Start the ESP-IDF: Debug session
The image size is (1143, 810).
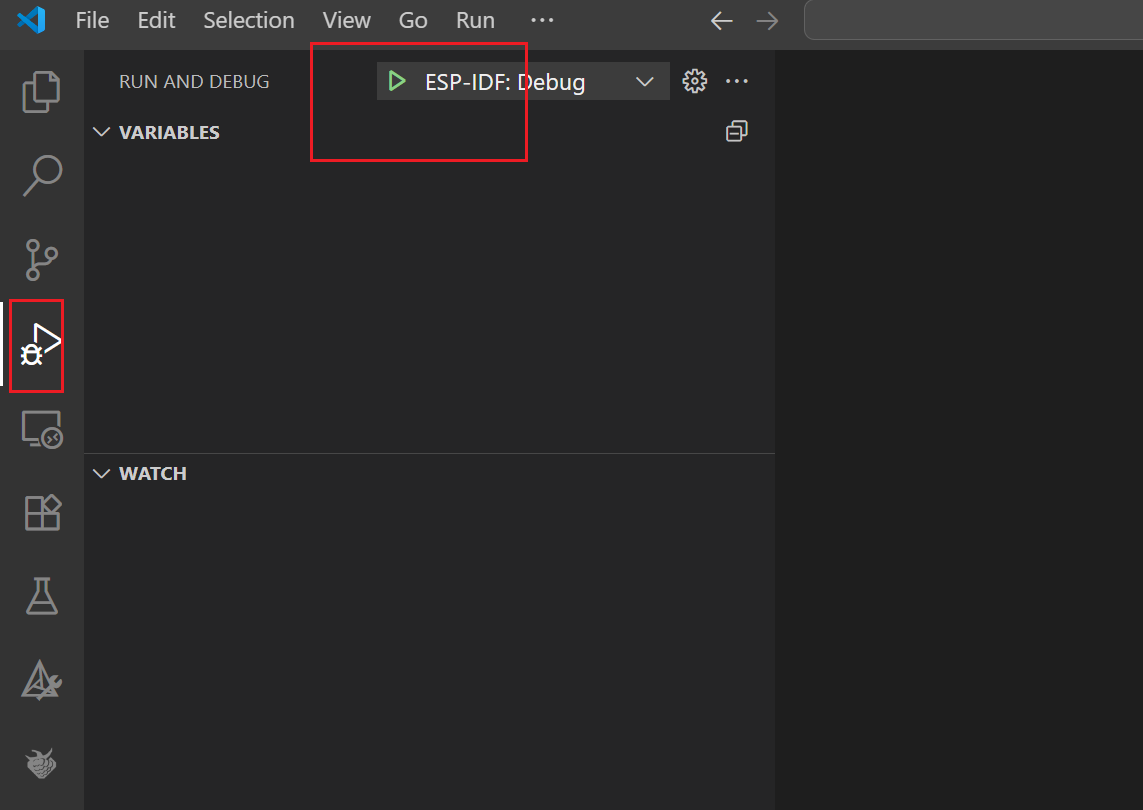(396, 81)
